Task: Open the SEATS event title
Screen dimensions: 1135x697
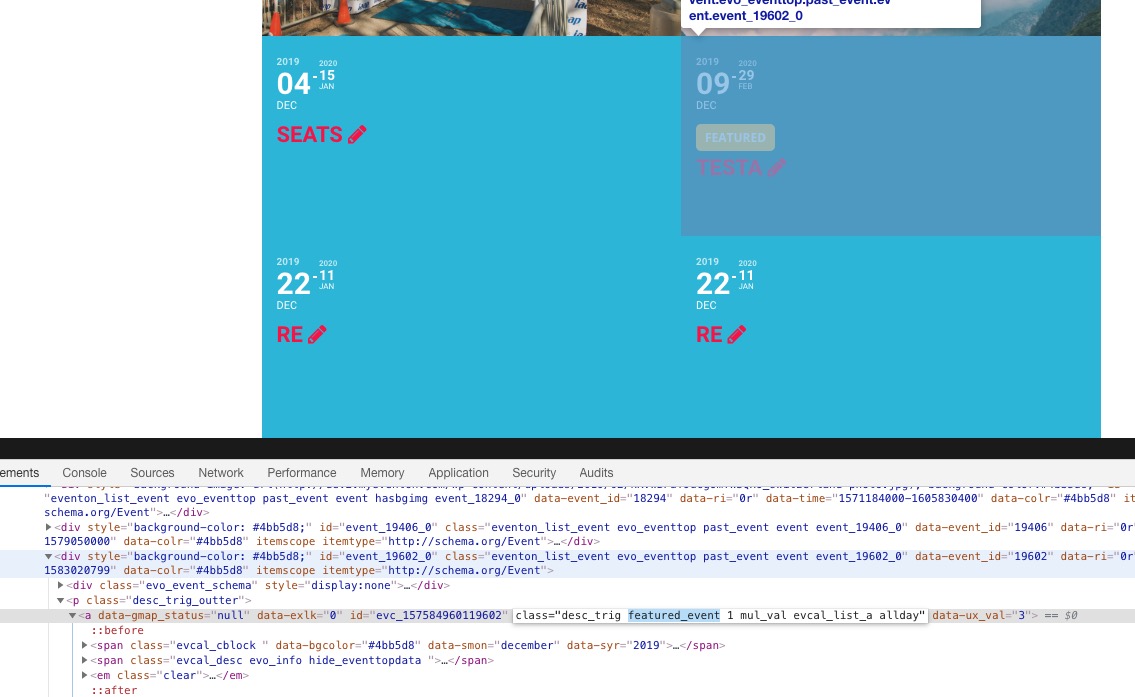Action: [x=309, y=135]
